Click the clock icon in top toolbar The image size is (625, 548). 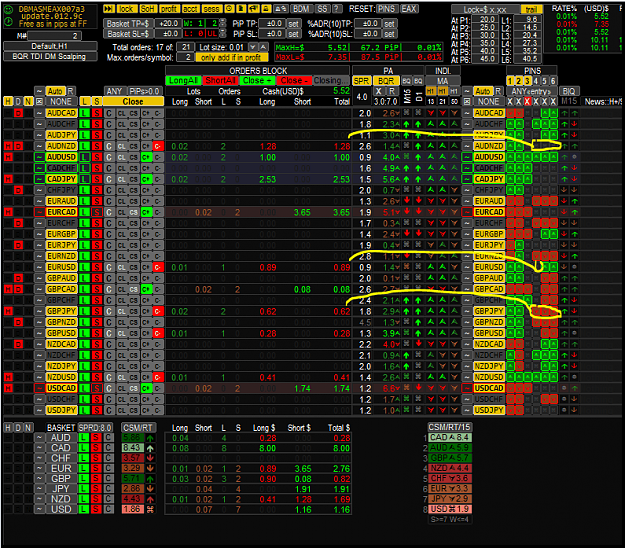pyautogui.click(x=229, y=9)
